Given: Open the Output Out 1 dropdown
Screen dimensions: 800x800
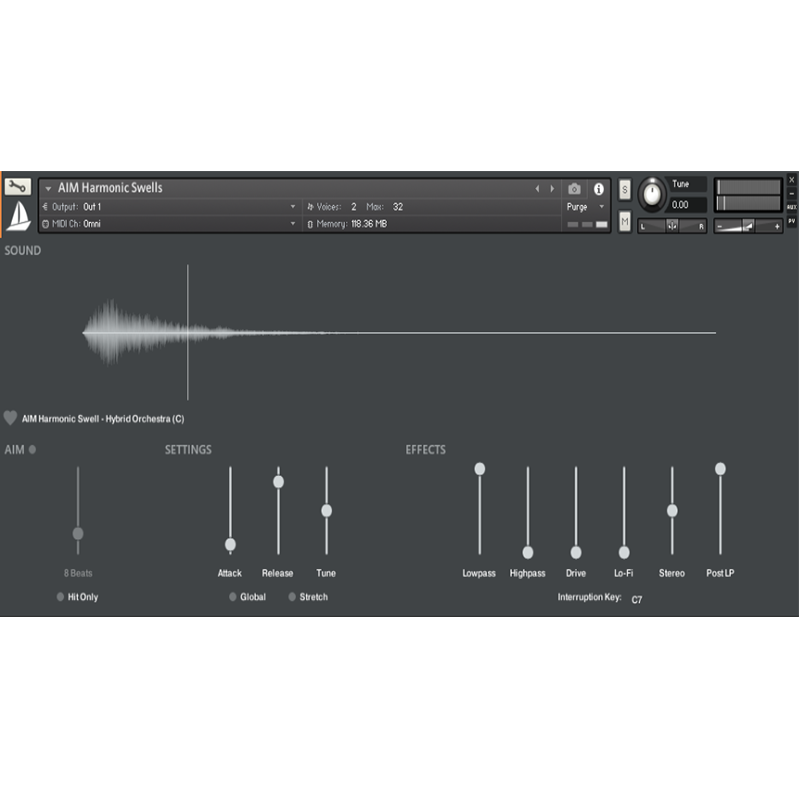Looking at the screenshot, I should (169, 207).
